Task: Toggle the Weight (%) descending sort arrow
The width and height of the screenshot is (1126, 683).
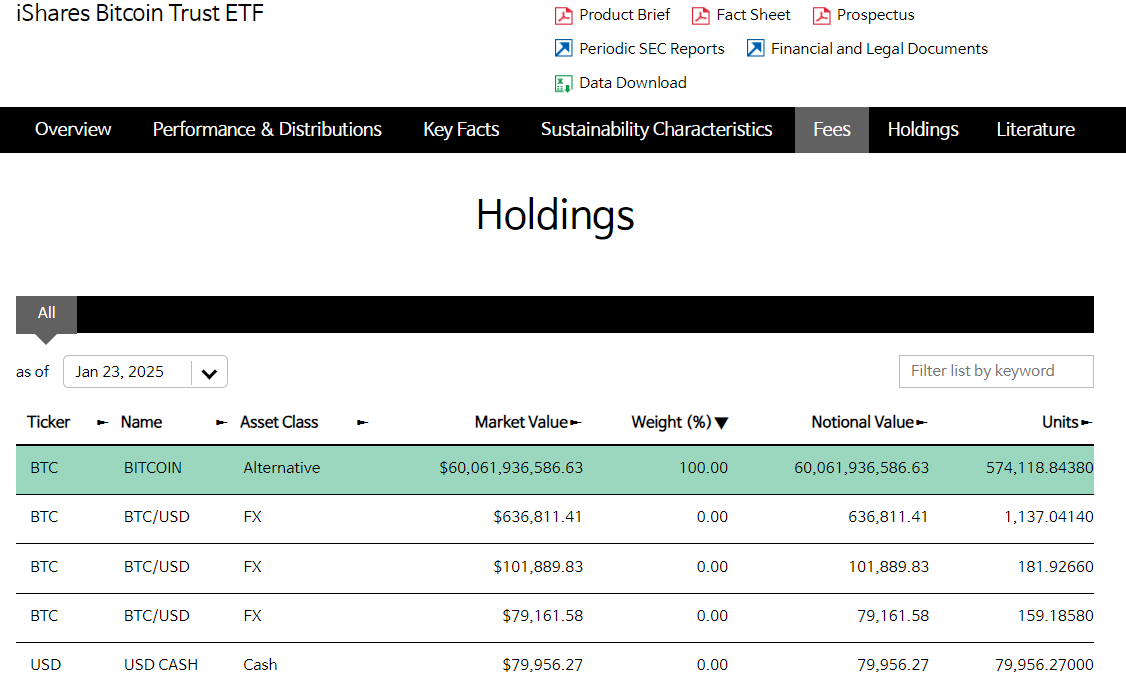Action: tap(721, 423)
